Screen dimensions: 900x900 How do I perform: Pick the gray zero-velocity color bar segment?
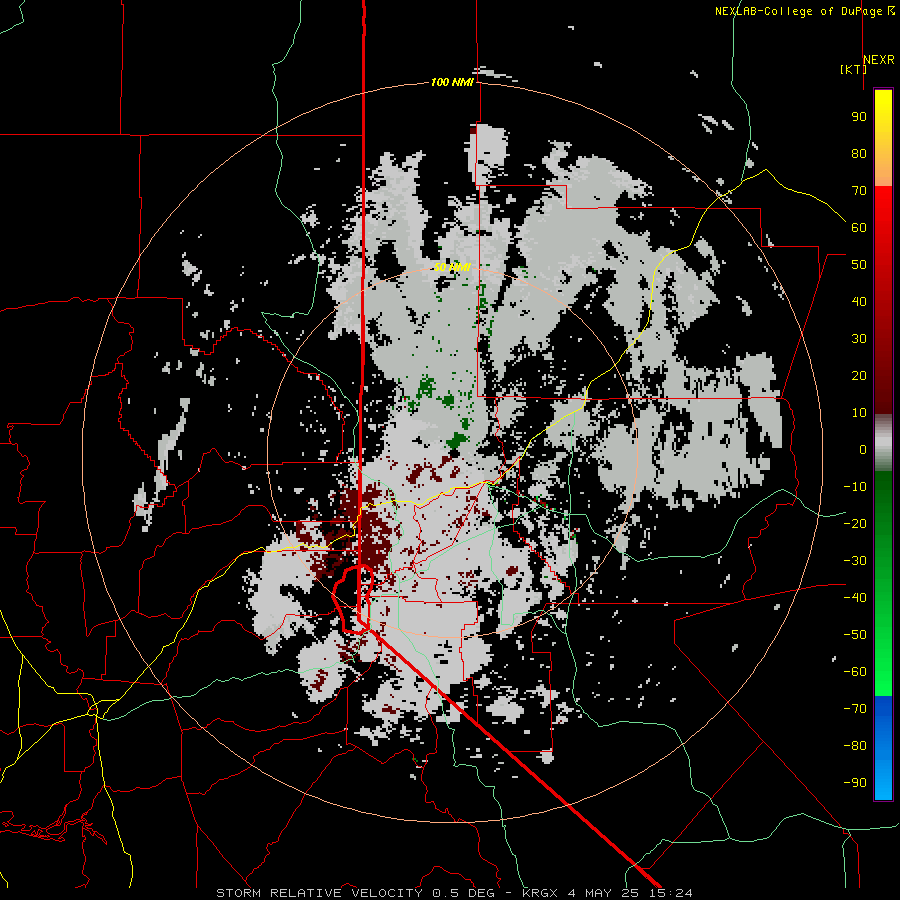883,442
